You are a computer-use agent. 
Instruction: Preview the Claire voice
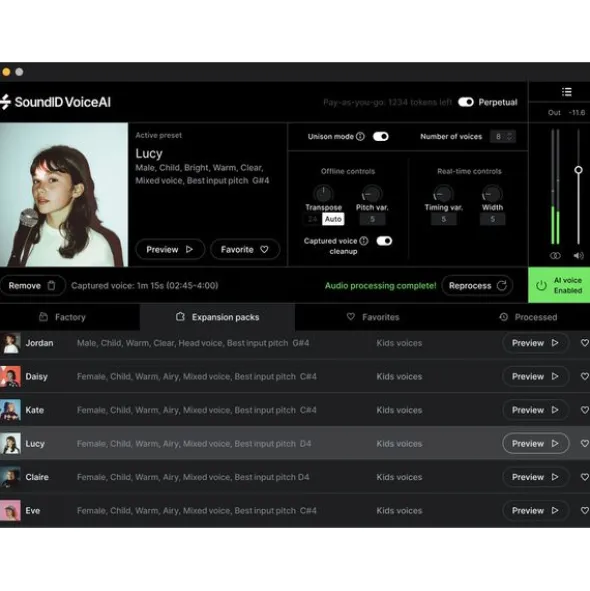(535, 477)
